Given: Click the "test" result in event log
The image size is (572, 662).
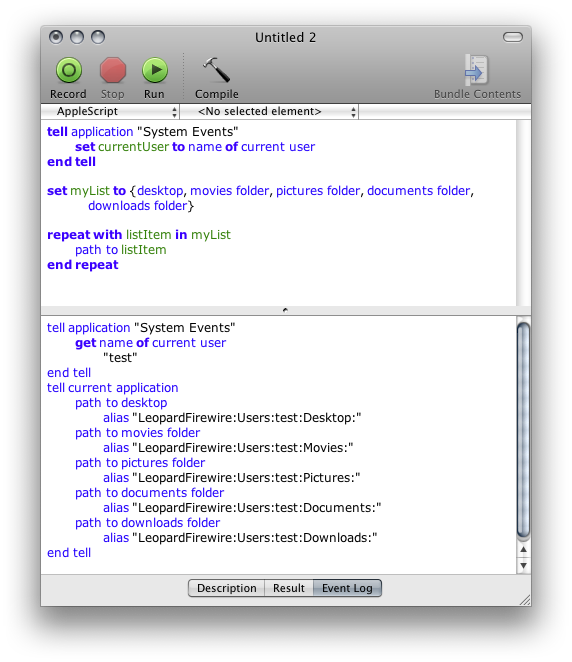Looking at the screenshot, I should click(120, 358).
